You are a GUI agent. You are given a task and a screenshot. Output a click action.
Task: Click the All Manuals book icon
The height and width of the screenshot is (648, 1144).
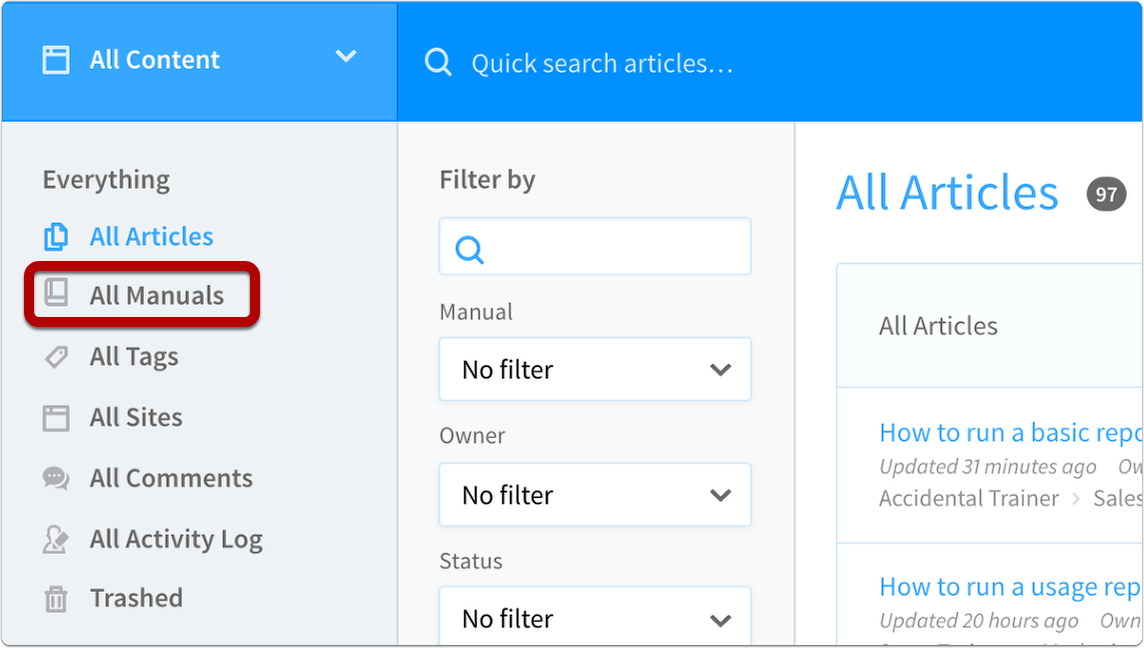click(56, 293)
